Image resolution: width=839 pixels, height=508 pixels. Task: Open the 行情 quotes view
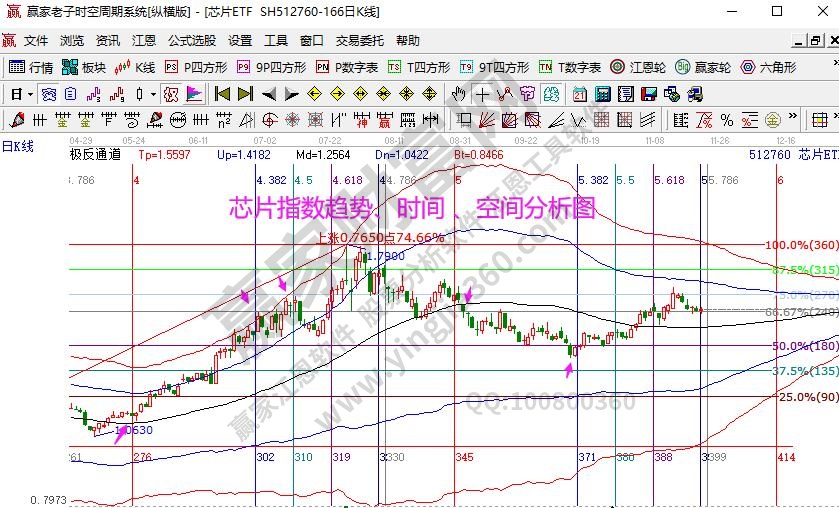point(31,67)
